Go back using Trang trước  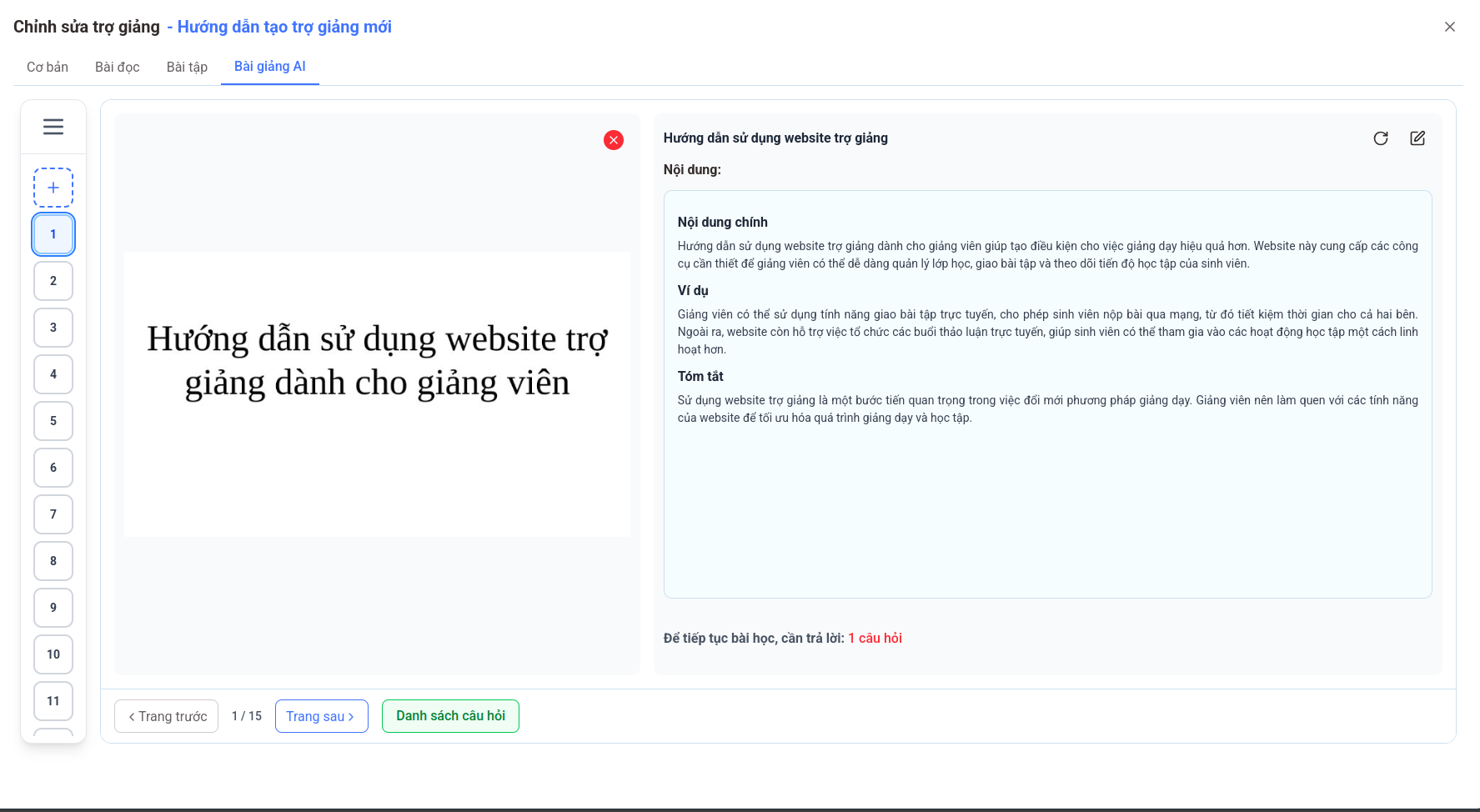point(166,715)
